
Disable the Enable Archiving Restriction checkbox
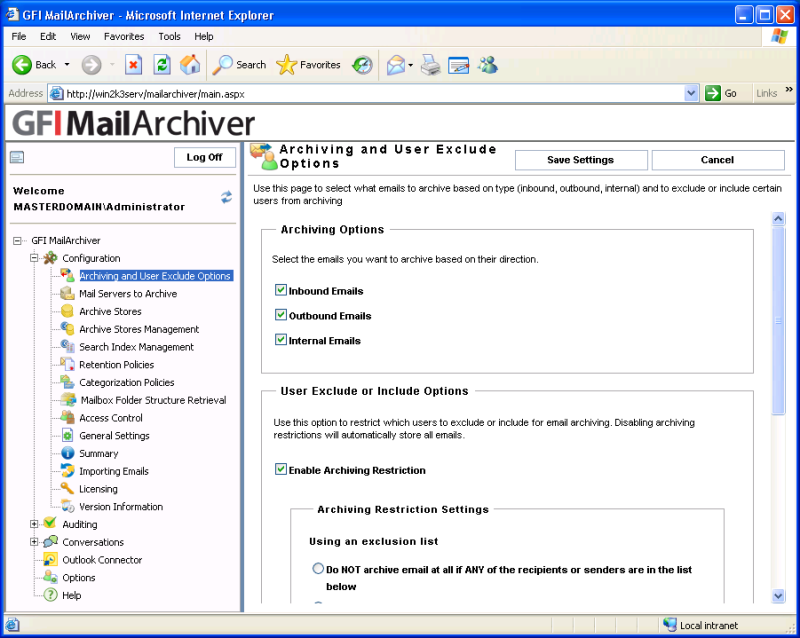[x=281, y=469]
